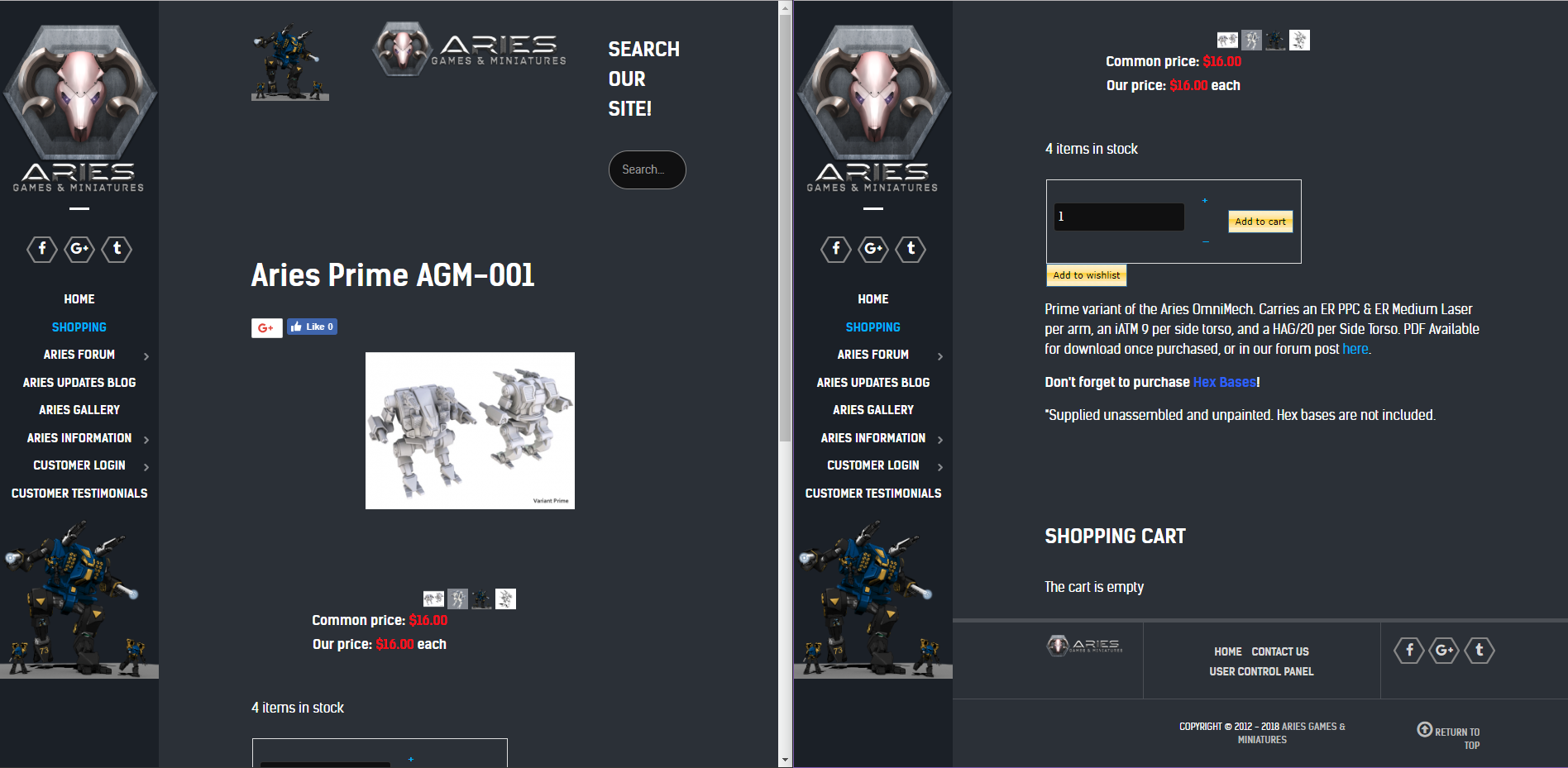Click the Facebook Like button

(x=312, y=327)
